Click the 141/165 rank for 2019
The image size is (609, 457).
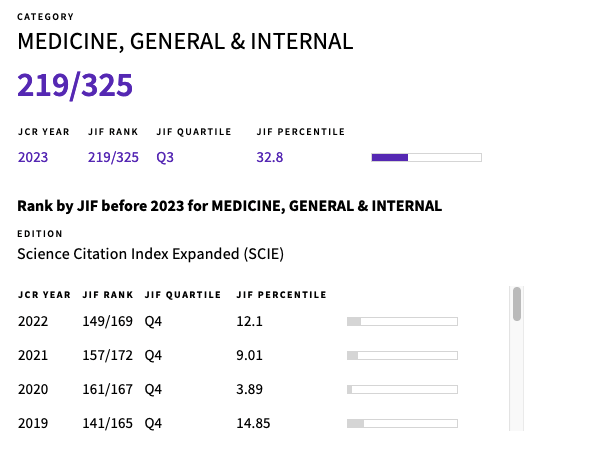click(x=108, y=423)
